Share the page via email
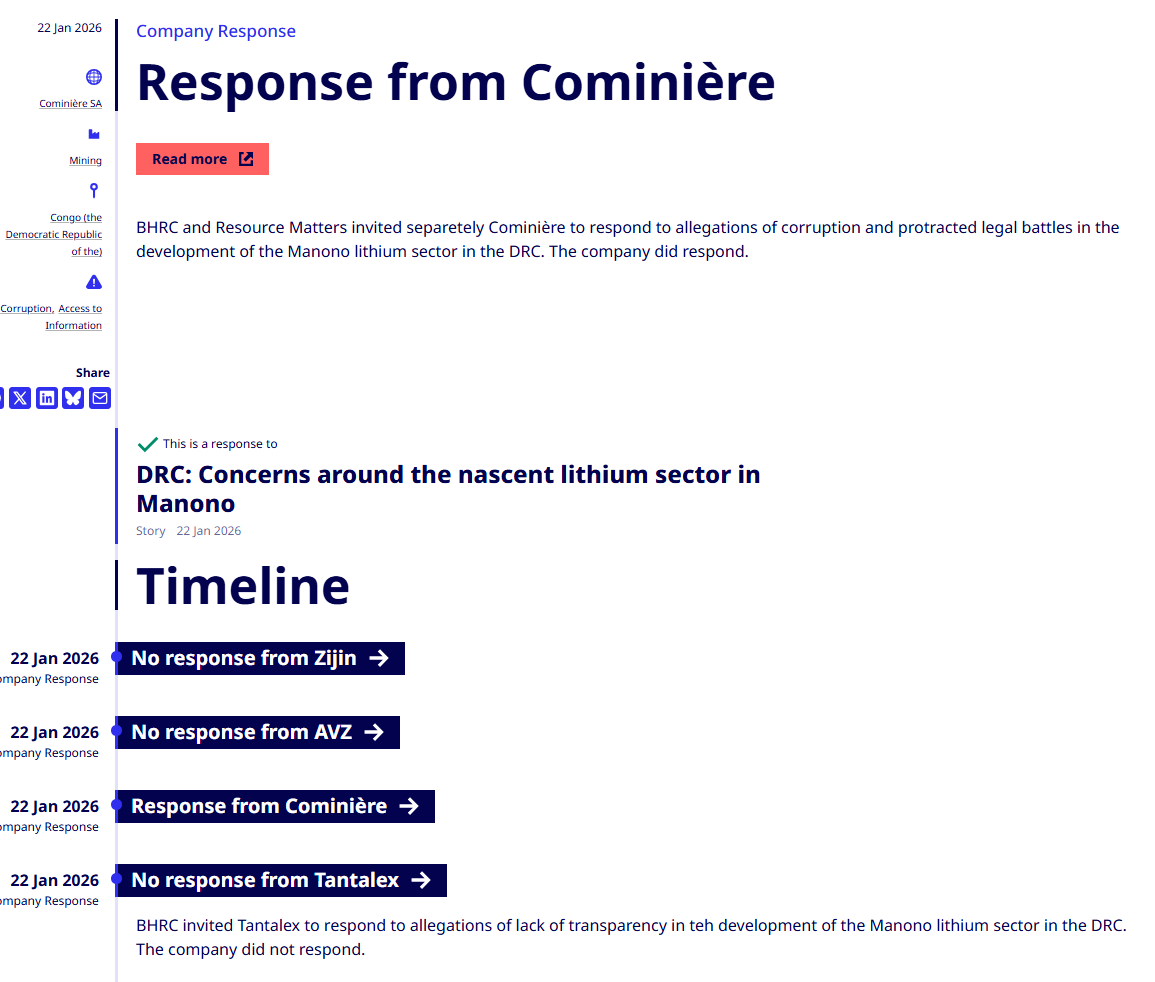 [x=100, y=398]
